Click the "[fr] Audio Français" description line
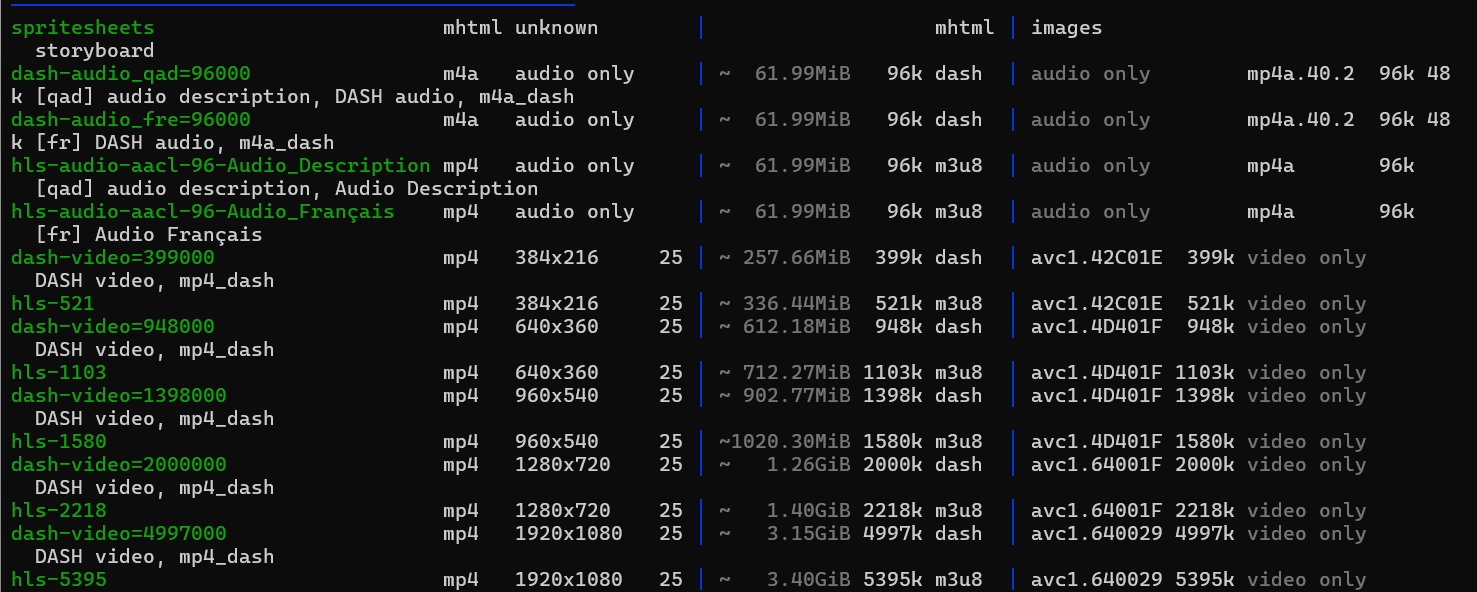This screenshot has height=592, width=1477. 149,235
